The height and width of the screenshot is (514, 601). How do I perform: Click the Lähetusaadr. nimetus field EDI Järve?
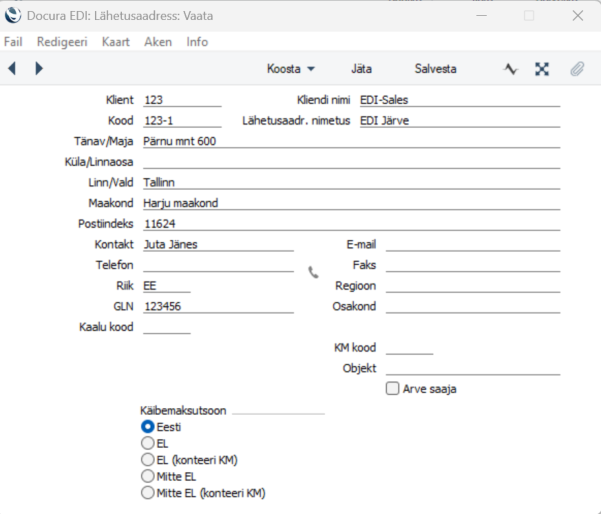460,121
